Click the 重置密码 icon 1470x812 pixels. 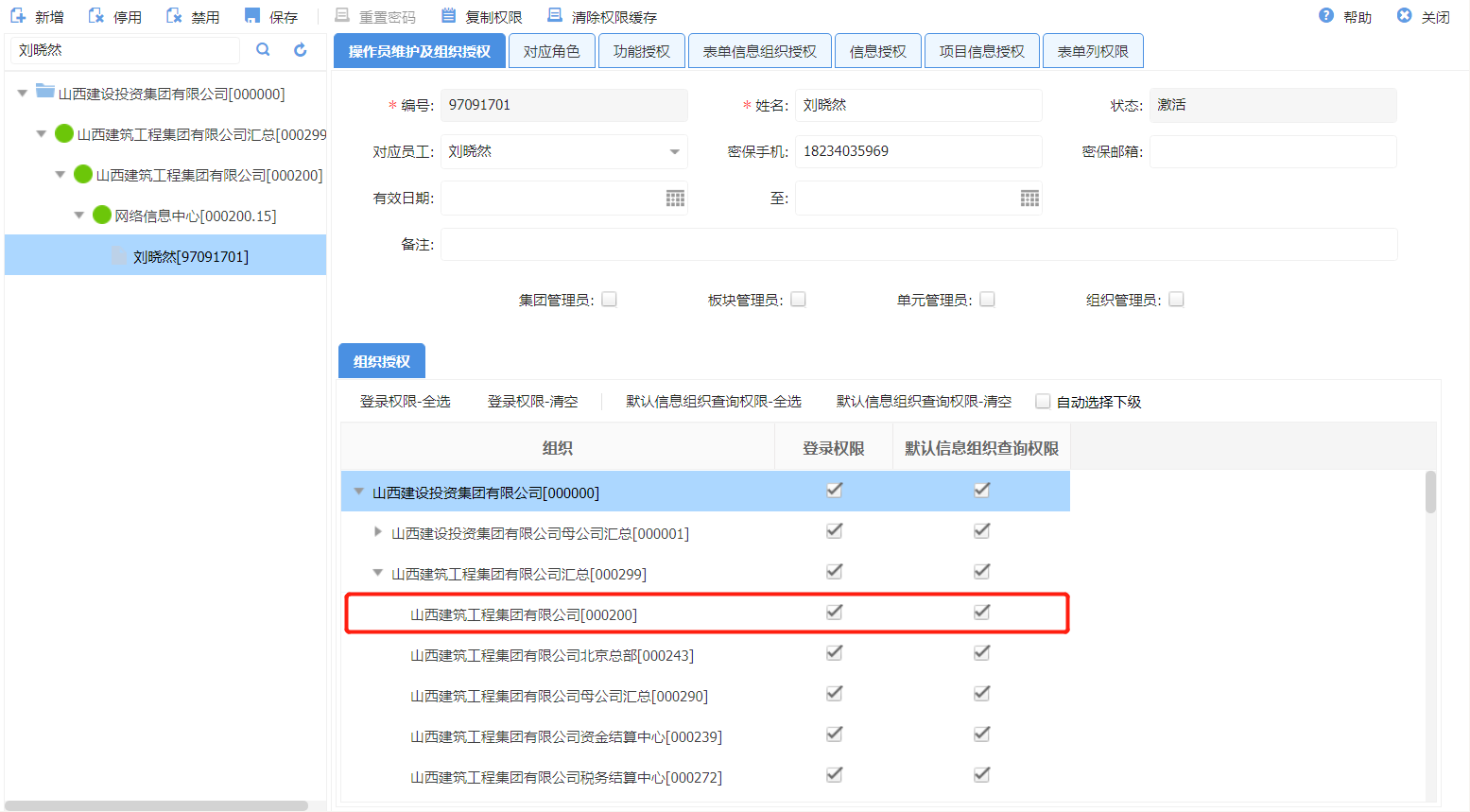[342, 16]
